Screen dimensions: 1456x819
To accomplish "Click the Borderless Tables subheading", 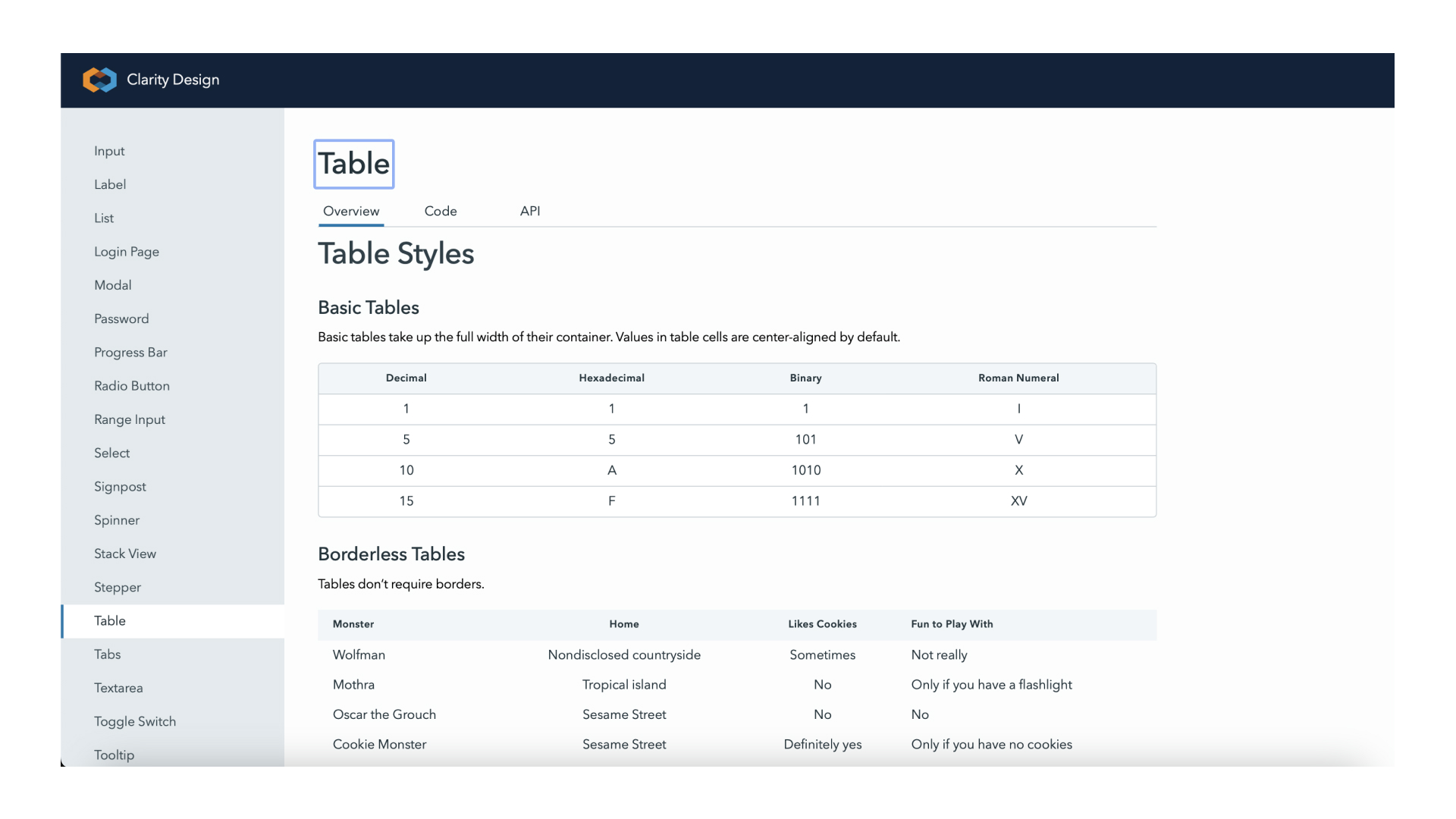I will coord(391,554).
